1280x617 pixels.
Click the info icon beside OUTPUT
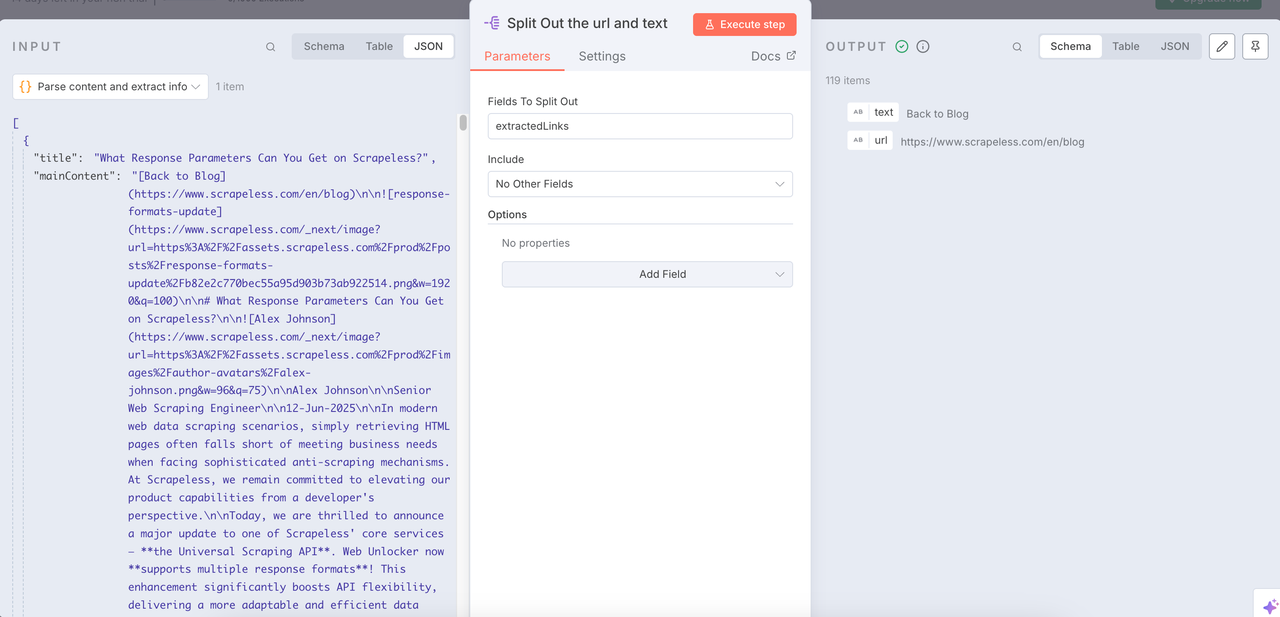tap(923, 47)
